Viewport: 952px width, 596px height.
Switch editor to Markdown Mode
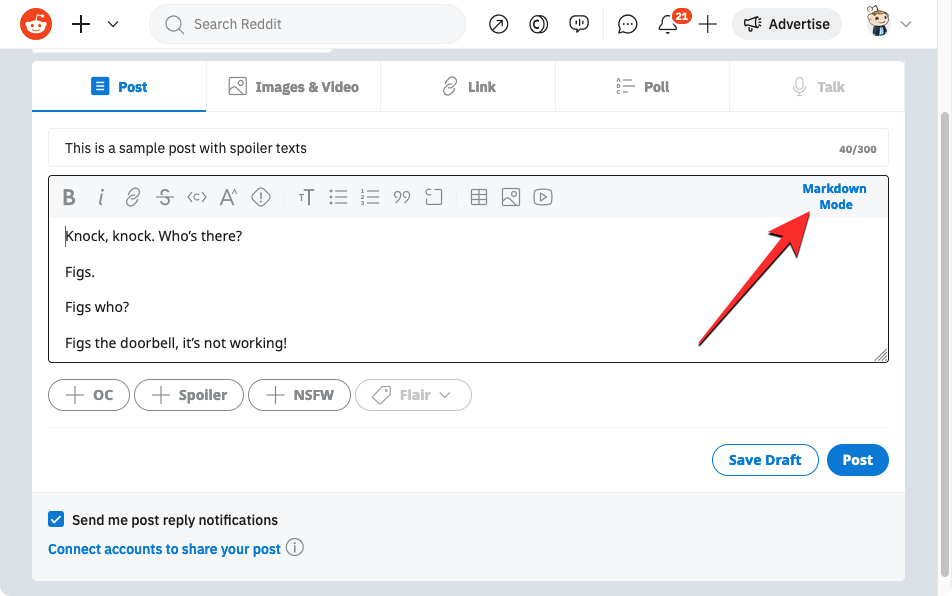[834, 196]
